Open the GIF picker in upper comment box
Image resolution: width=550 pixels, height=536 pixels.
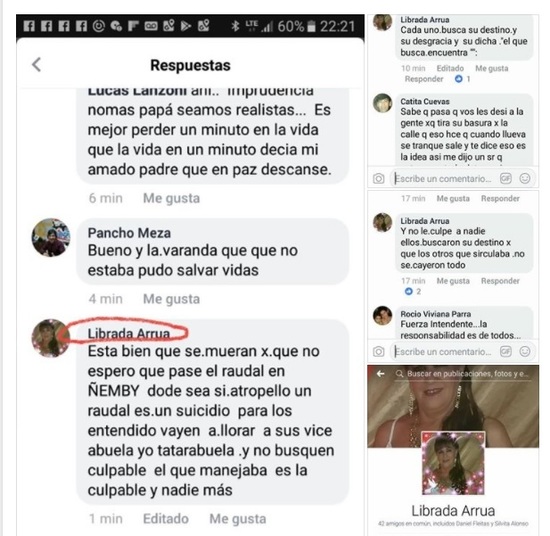pos(505,179)
